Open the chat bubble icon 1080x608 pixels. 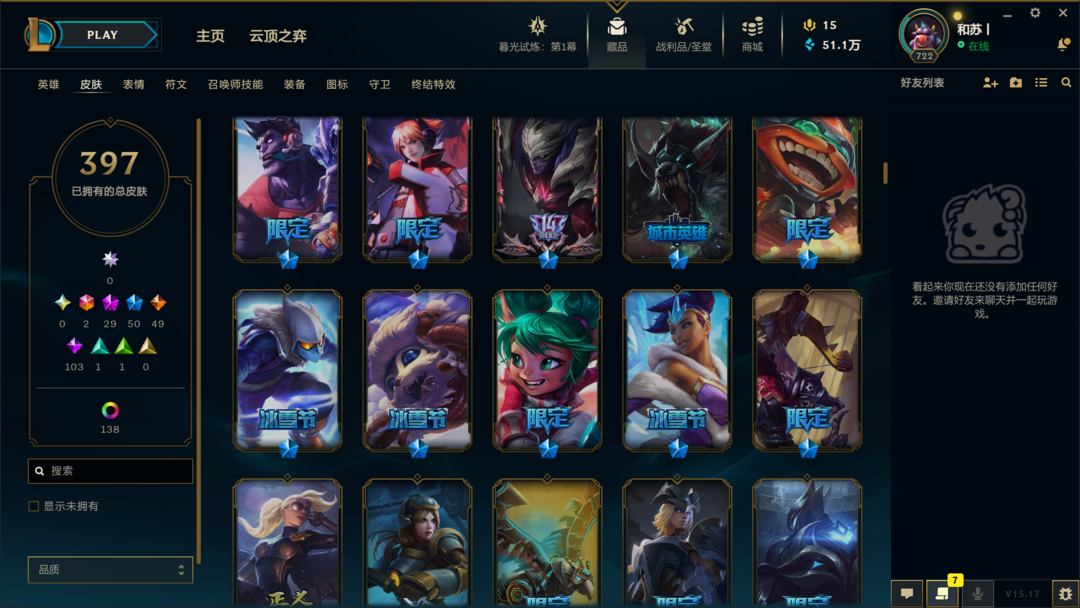click(907, 593)
